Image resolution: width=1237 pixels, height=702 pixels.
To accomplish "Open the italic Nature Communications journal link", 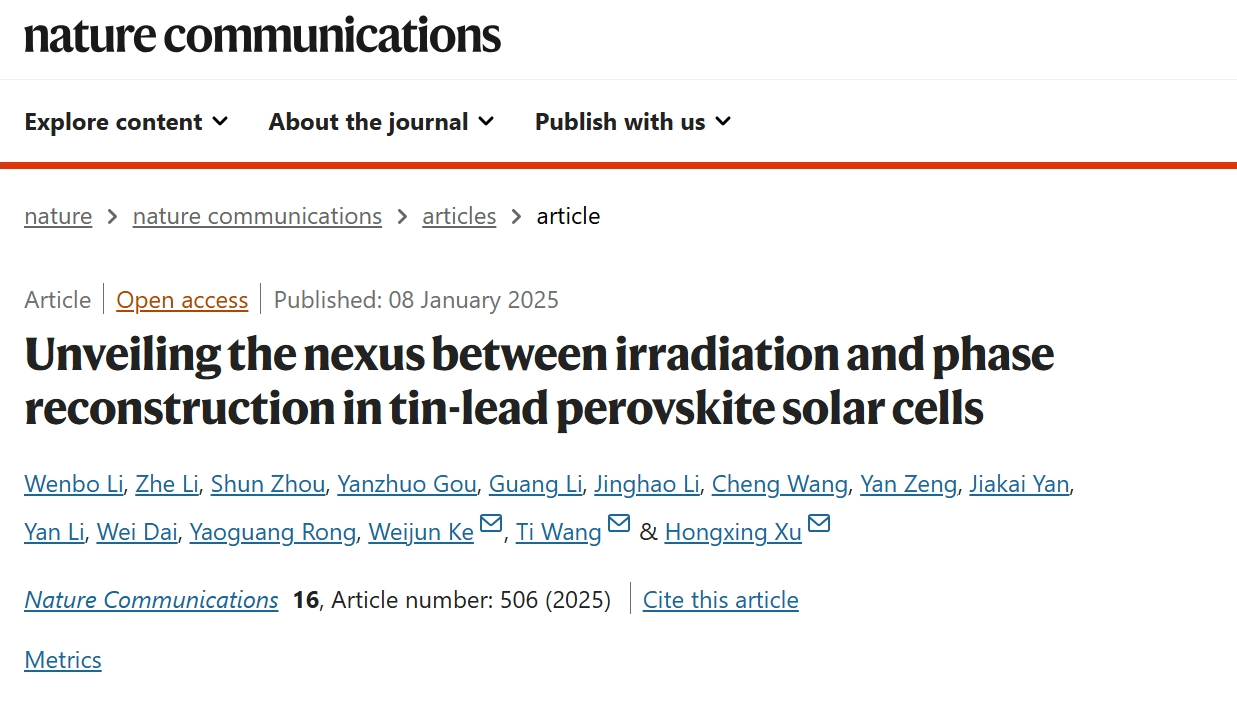I will (151, 600).
